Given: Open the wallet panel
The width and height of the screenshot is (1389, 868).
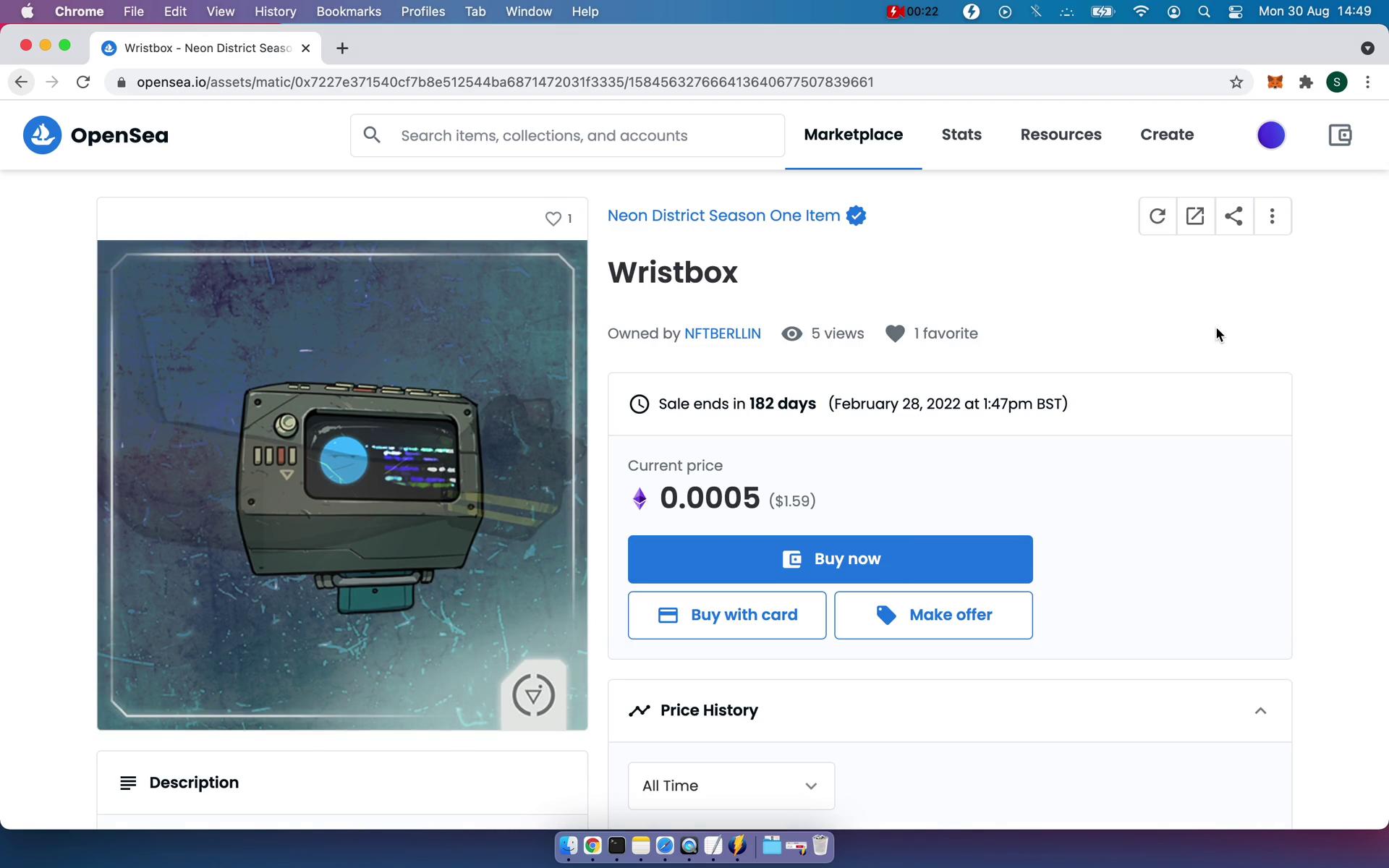Looking at the screenshot, I should click(1340, 135).
